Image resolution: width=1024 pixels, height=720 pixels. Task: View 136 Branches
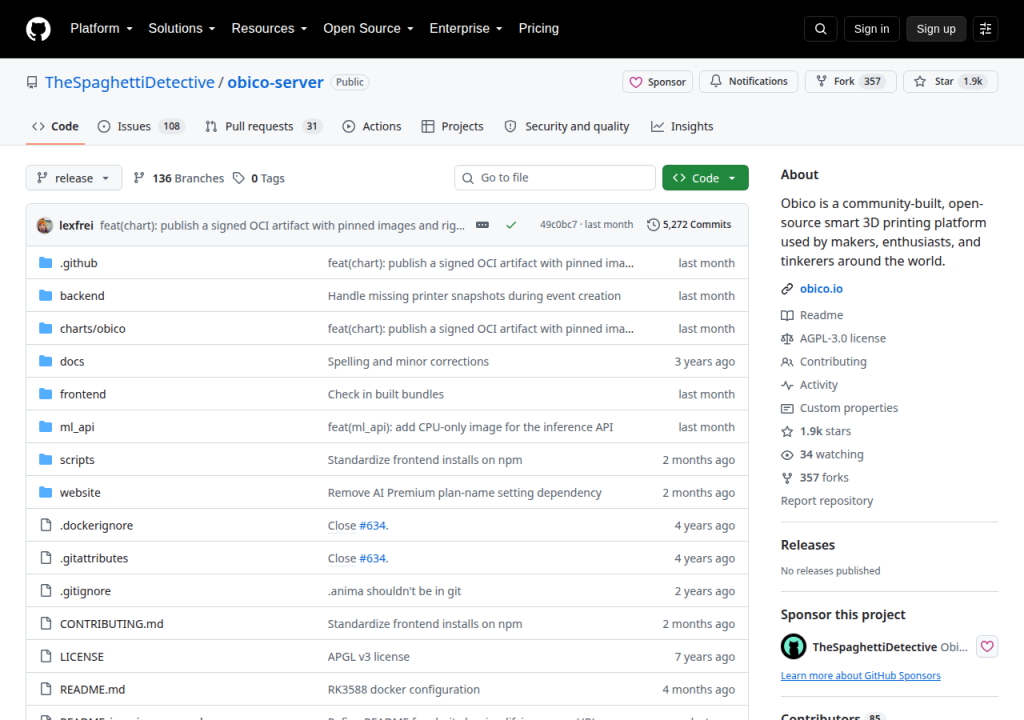point(178,178)
